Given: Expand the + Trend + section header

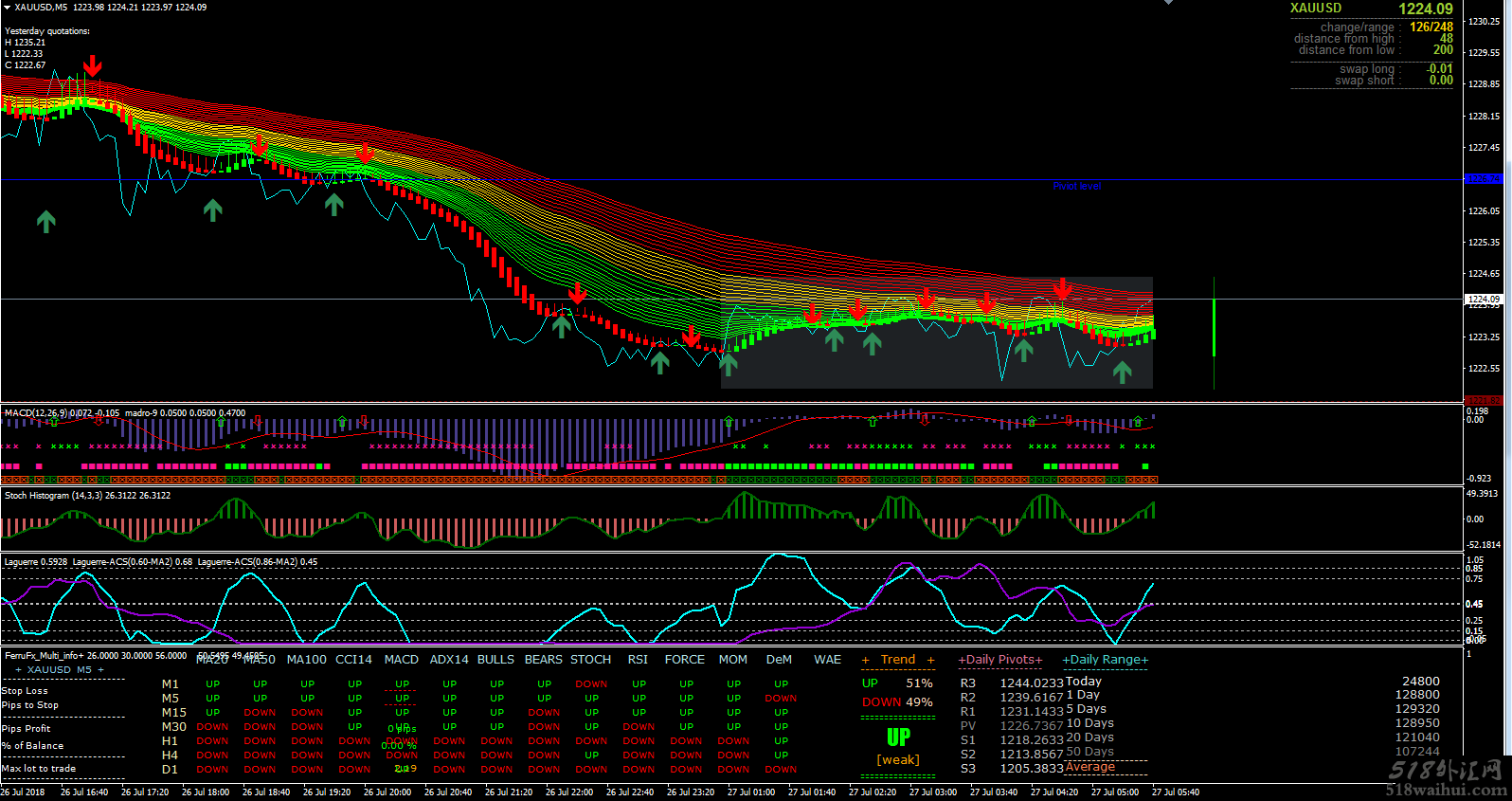Looking at the screenshot, I should coord(897,660).
